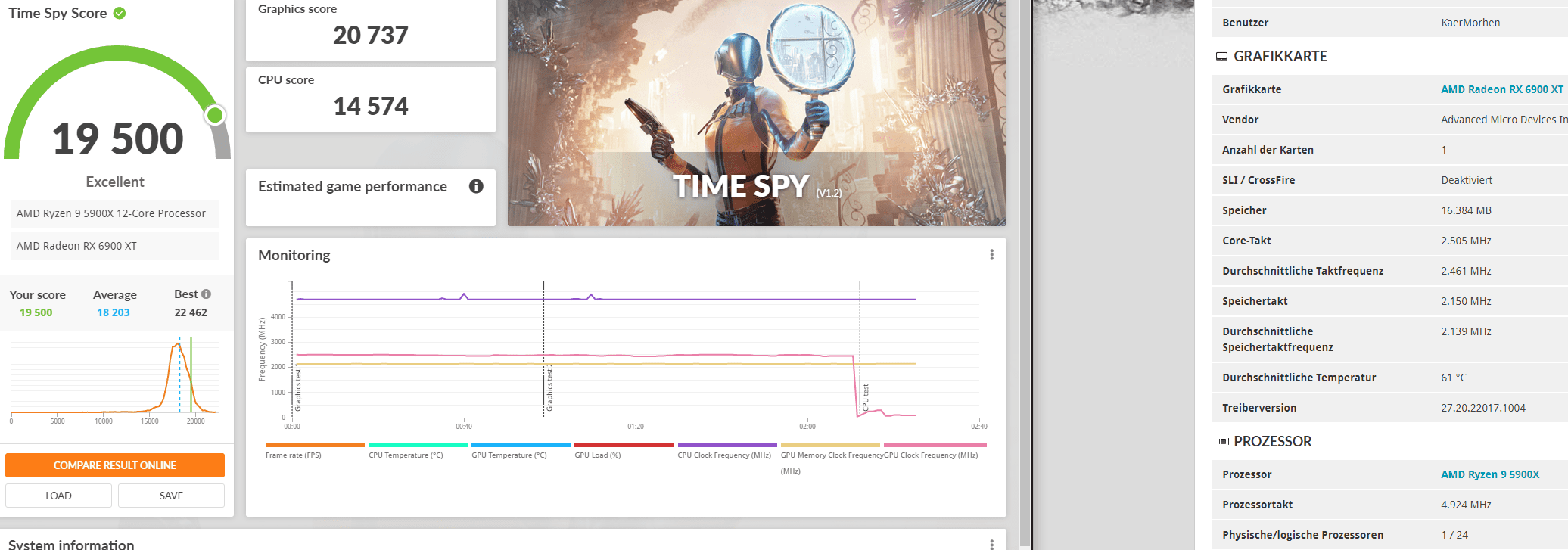The image size is (1568, 550).
Task: Open the AMD Radeon RX 6900 XT link
Action: 1501,89
